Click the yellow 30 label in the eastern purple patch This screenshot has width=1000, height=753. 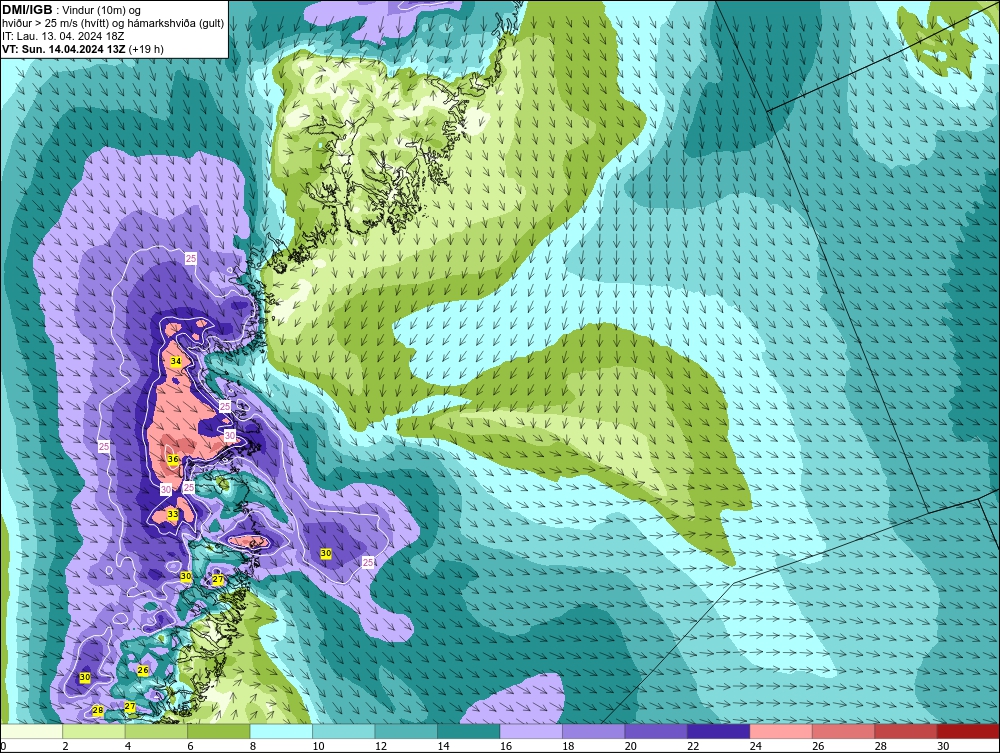(x=326, y=553)
